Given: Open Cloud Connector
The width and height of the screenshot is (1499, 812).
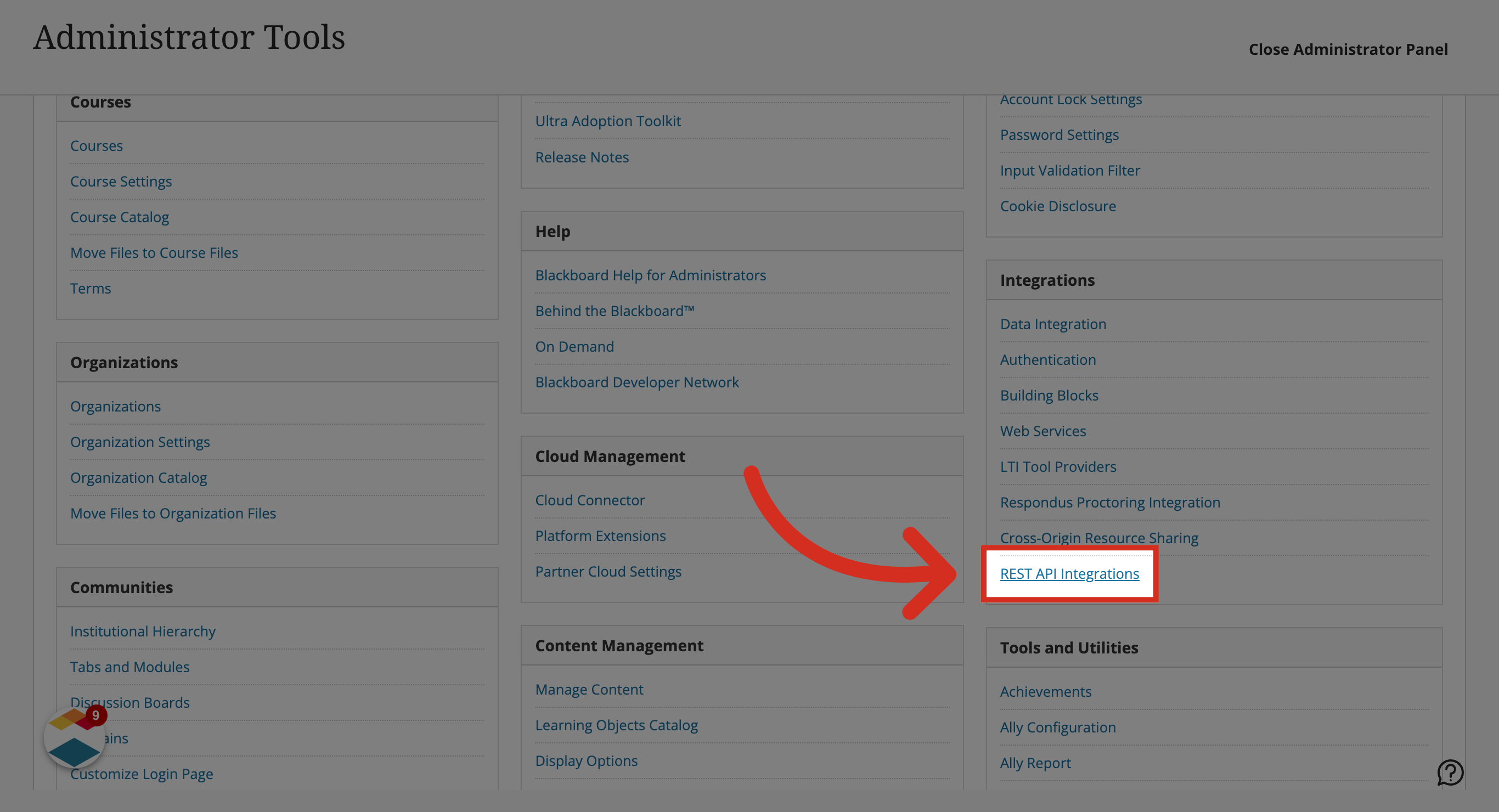Looking at the screenshot, I should 590,500.
